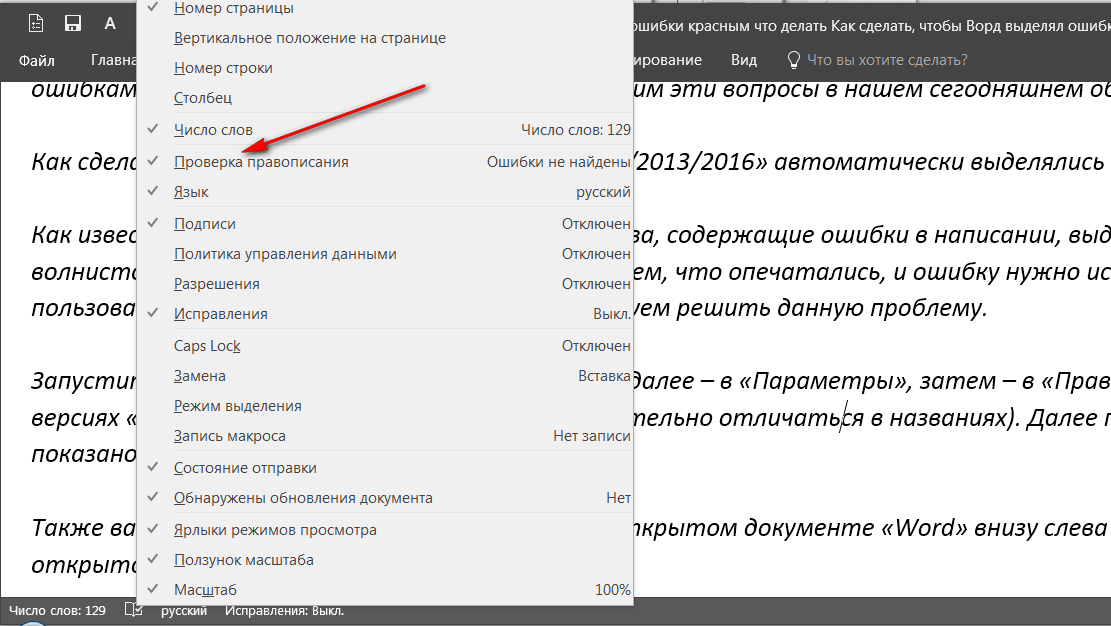Select Запись макроса in the context menu
Screen dimensions: 1111x626
(x=229, y=436)
